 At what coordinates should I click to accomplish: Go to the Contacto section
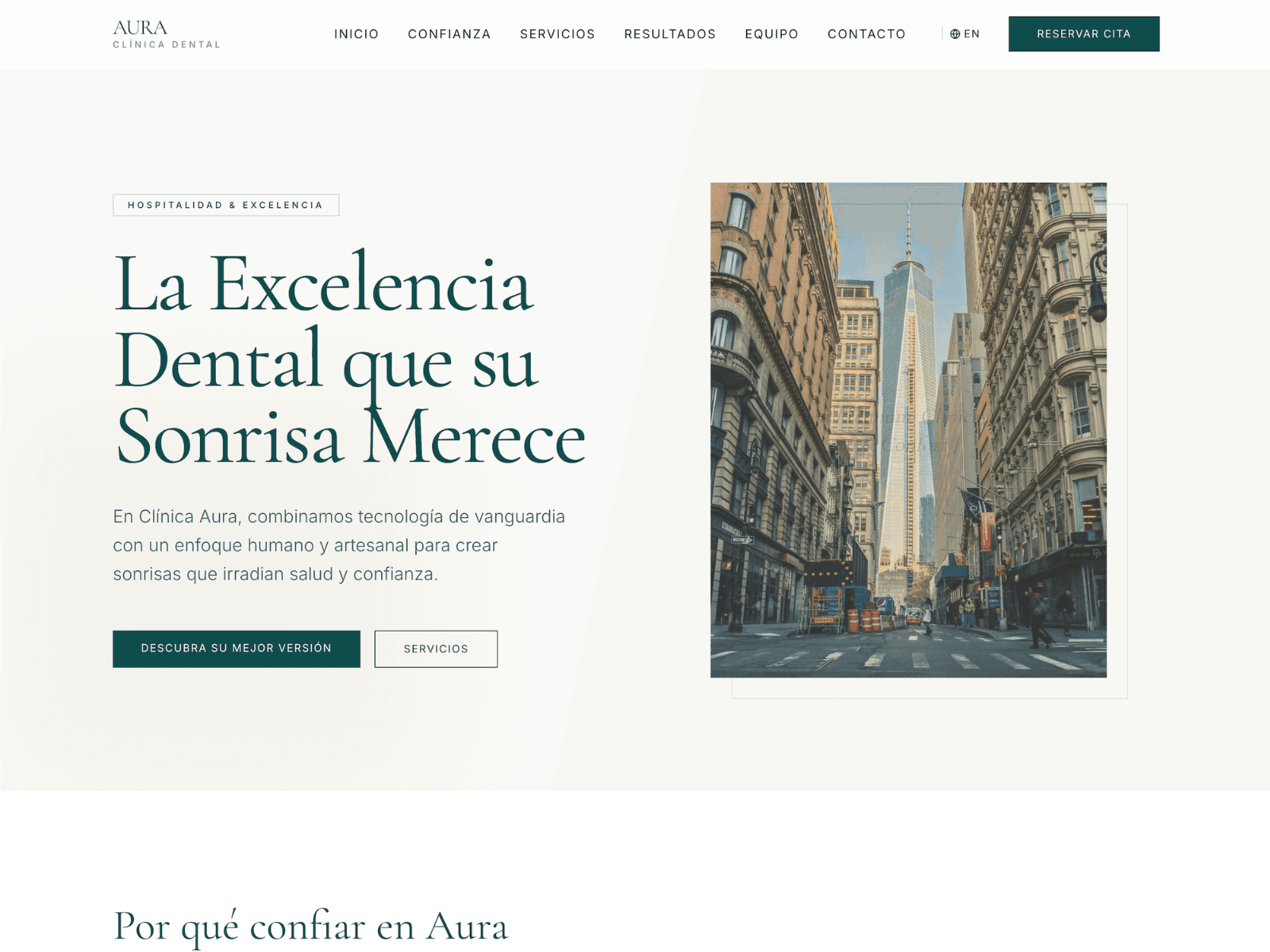point(866,34)
